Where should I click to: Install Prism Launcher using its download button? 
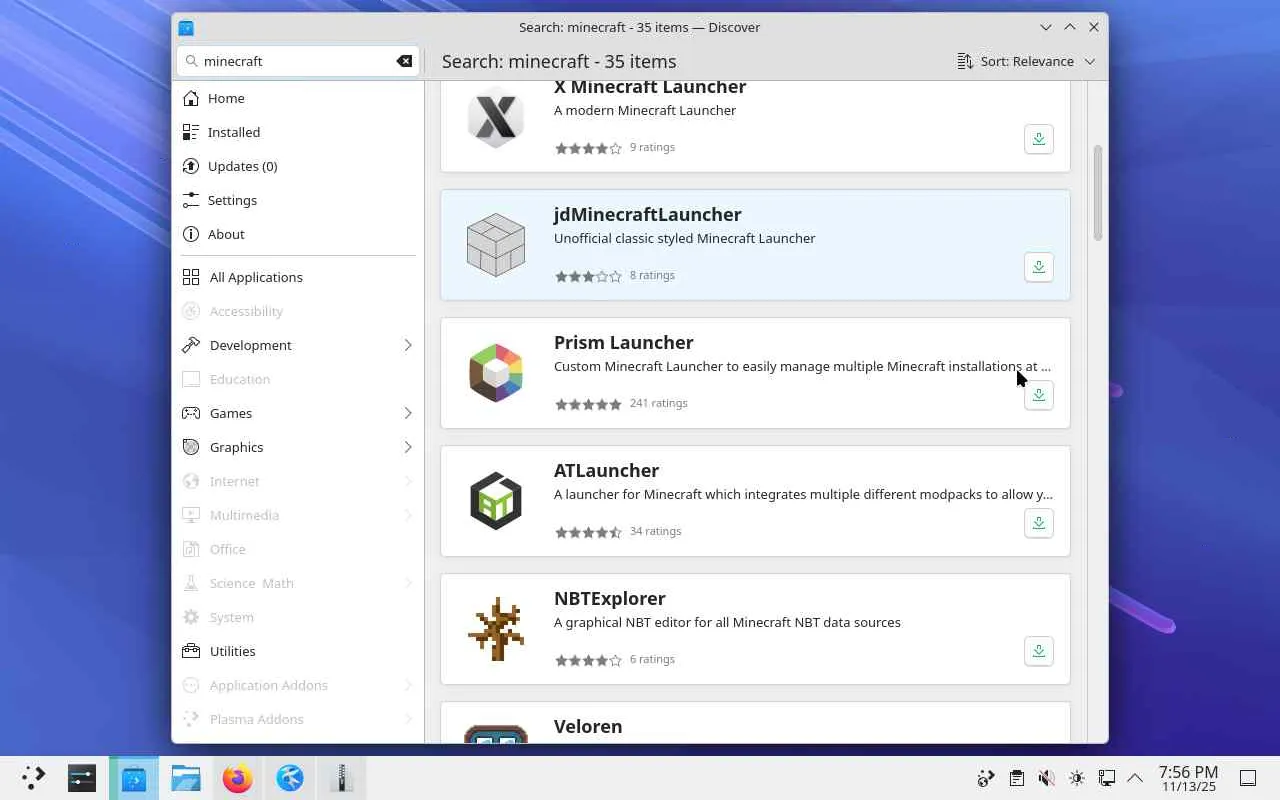click(1039, 395)
